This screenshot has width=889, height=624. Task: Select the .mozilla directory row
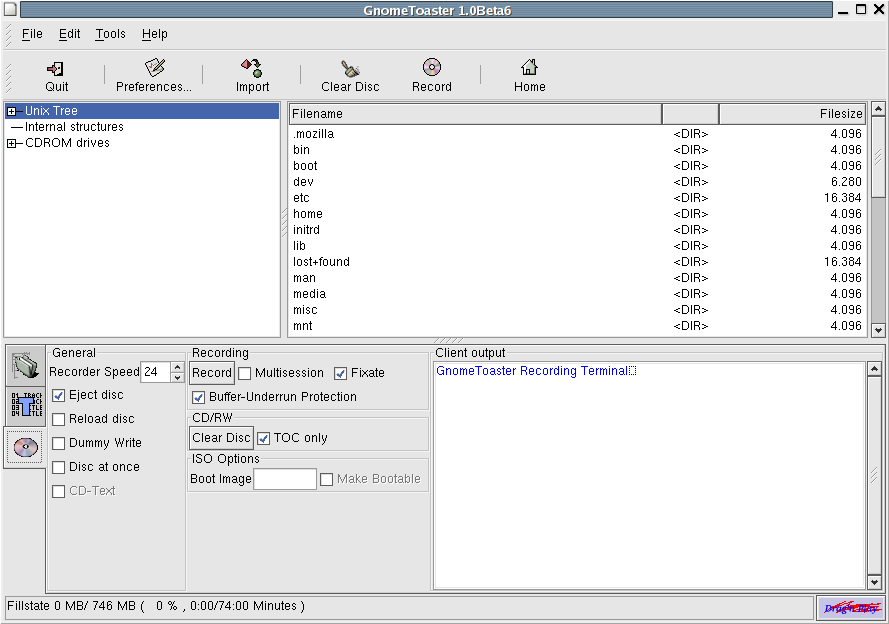577,134
